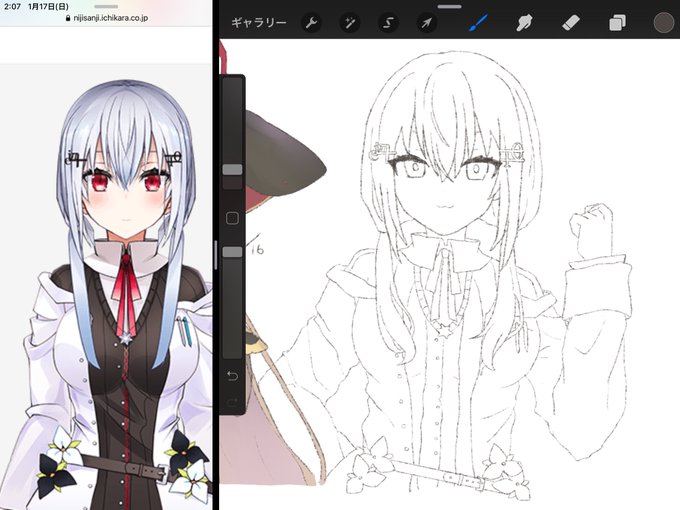Open the Adjustments magic wand menu
Viewport: 680px width, 510px height.
(x=350, y=23)
